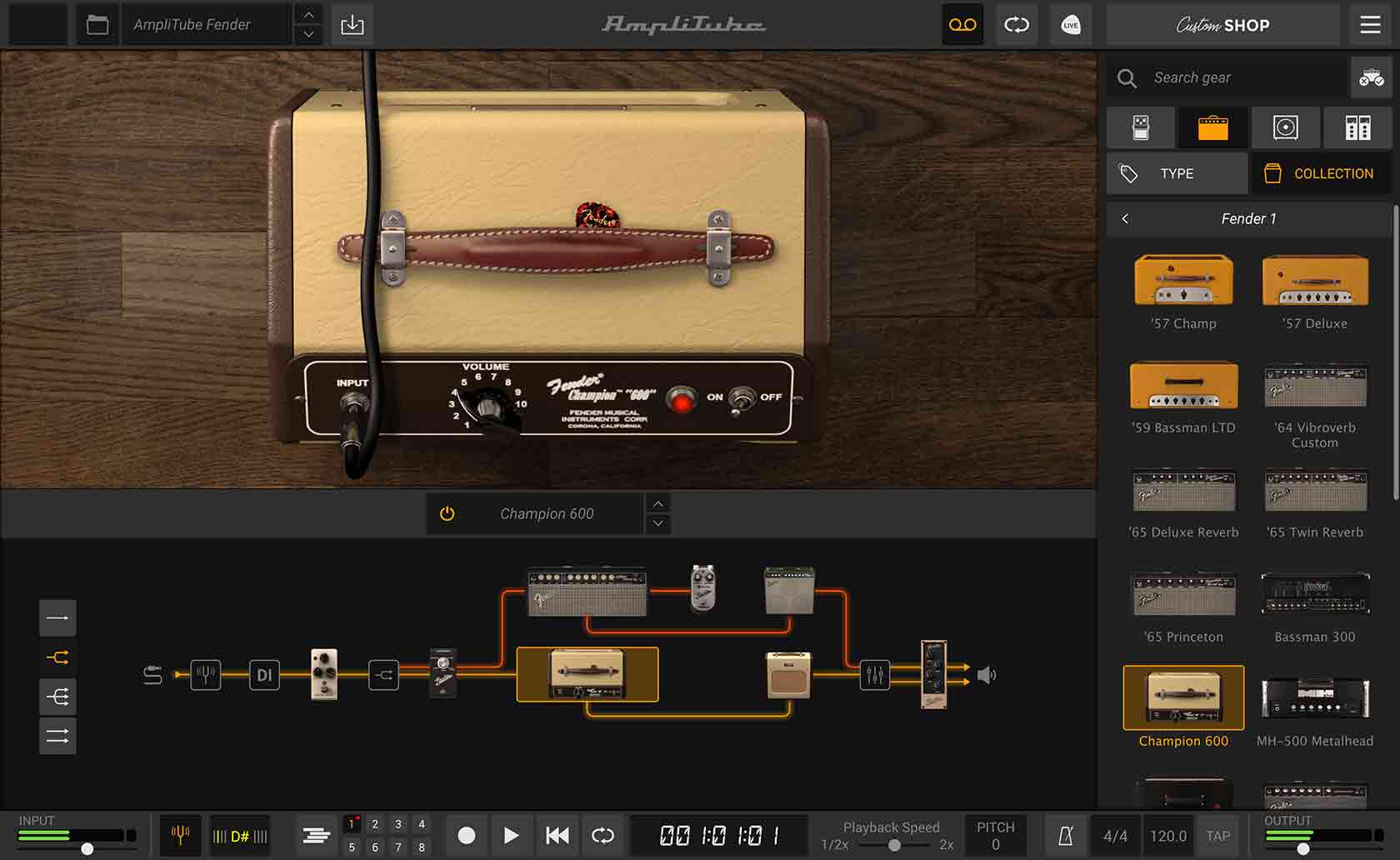Click the gear search magnifier icon

pyautogui.click(x=1127, y=78)
